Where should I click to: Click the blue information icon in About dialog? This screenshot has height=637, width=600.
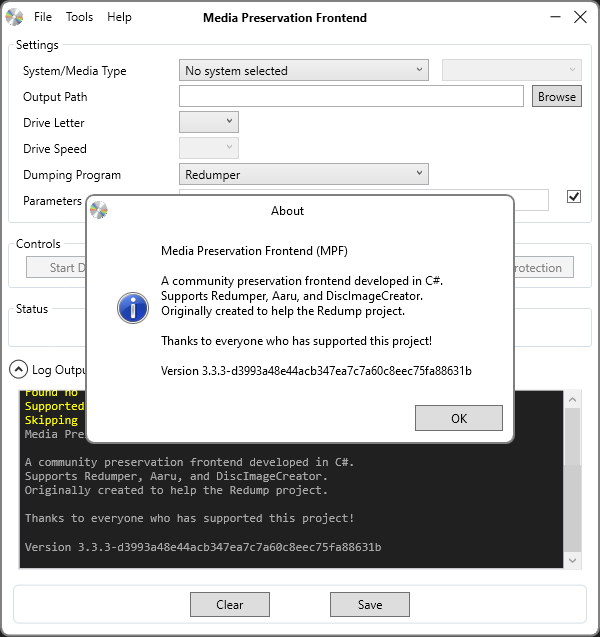coord(133,308)
